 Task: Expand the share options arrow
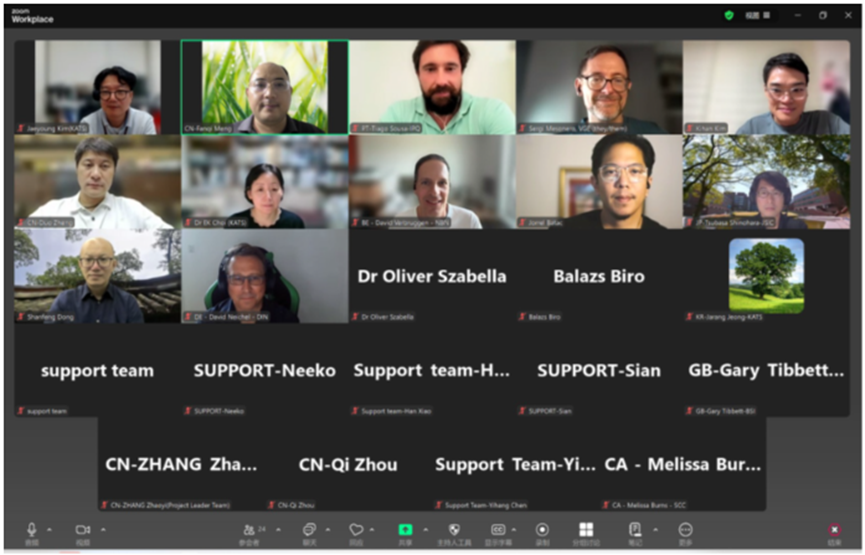pos(425,529)
